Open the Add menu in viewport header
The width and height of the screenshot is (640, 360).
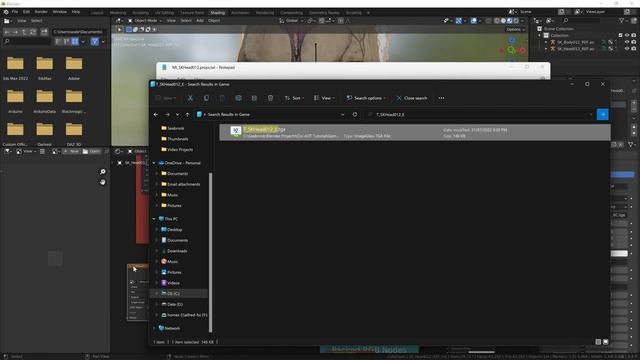point(200,20)
